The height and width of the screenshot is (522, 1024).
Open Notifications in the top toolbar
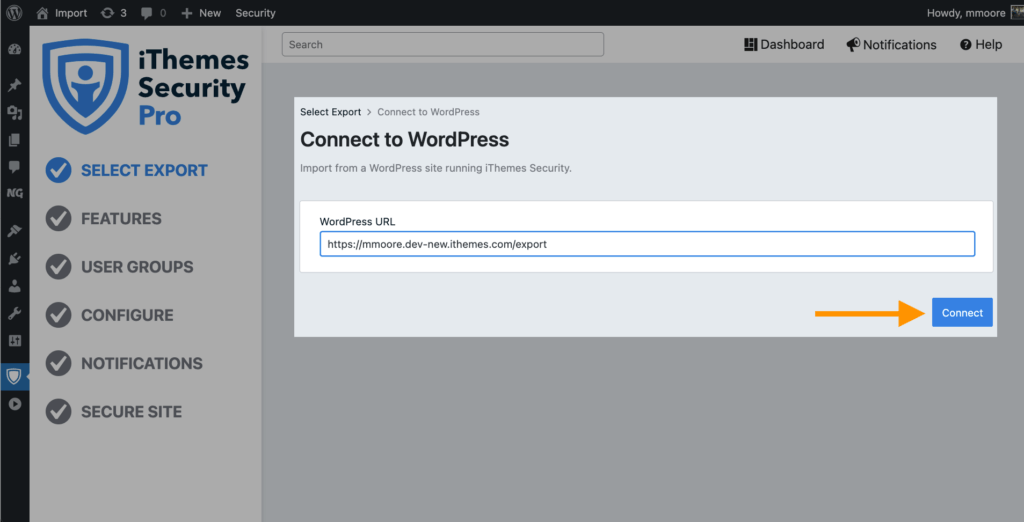click(891, 44)
